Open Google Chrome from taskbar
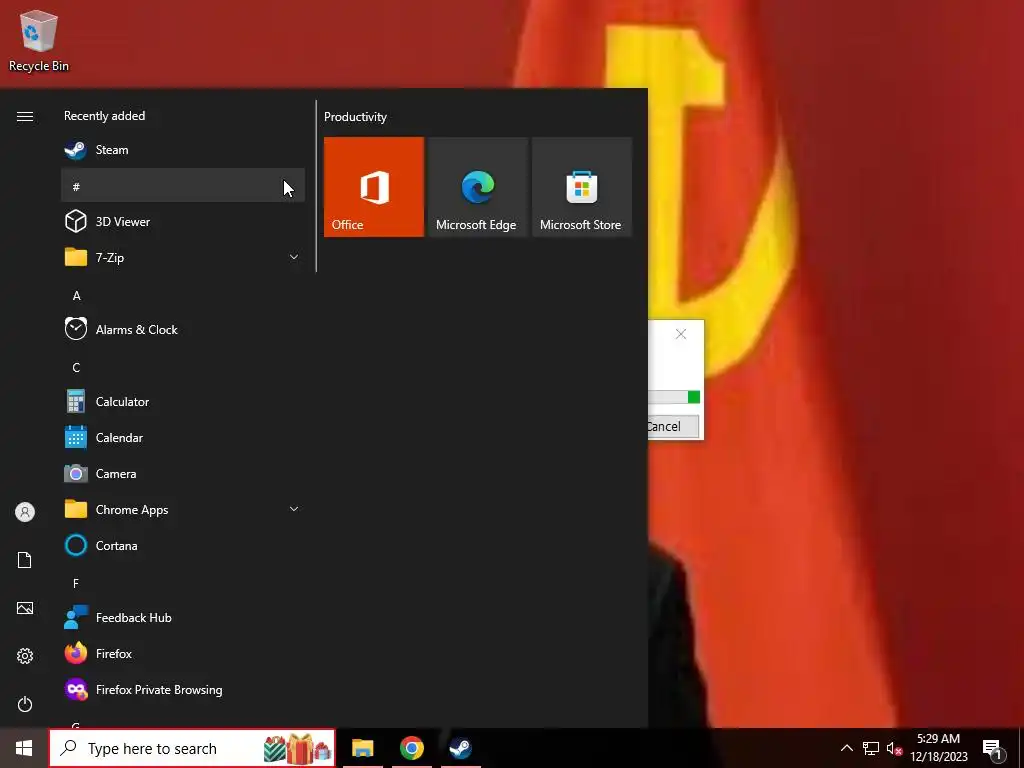 411,748
